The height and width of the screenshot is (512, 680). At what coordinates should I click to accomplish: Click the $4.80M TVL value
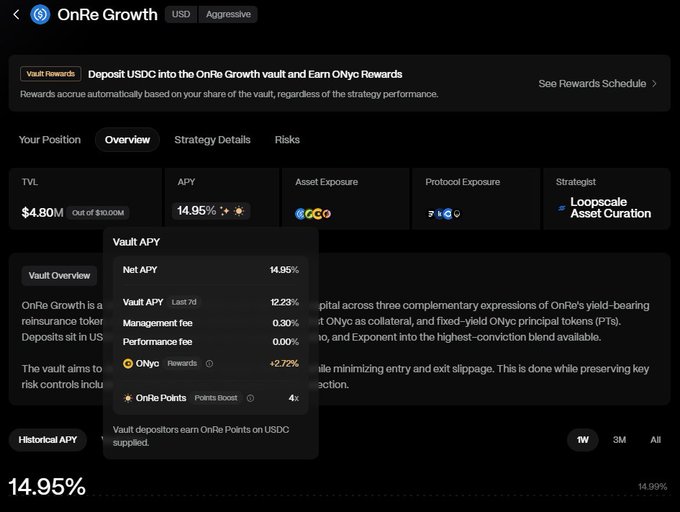[x=42, y=213]
